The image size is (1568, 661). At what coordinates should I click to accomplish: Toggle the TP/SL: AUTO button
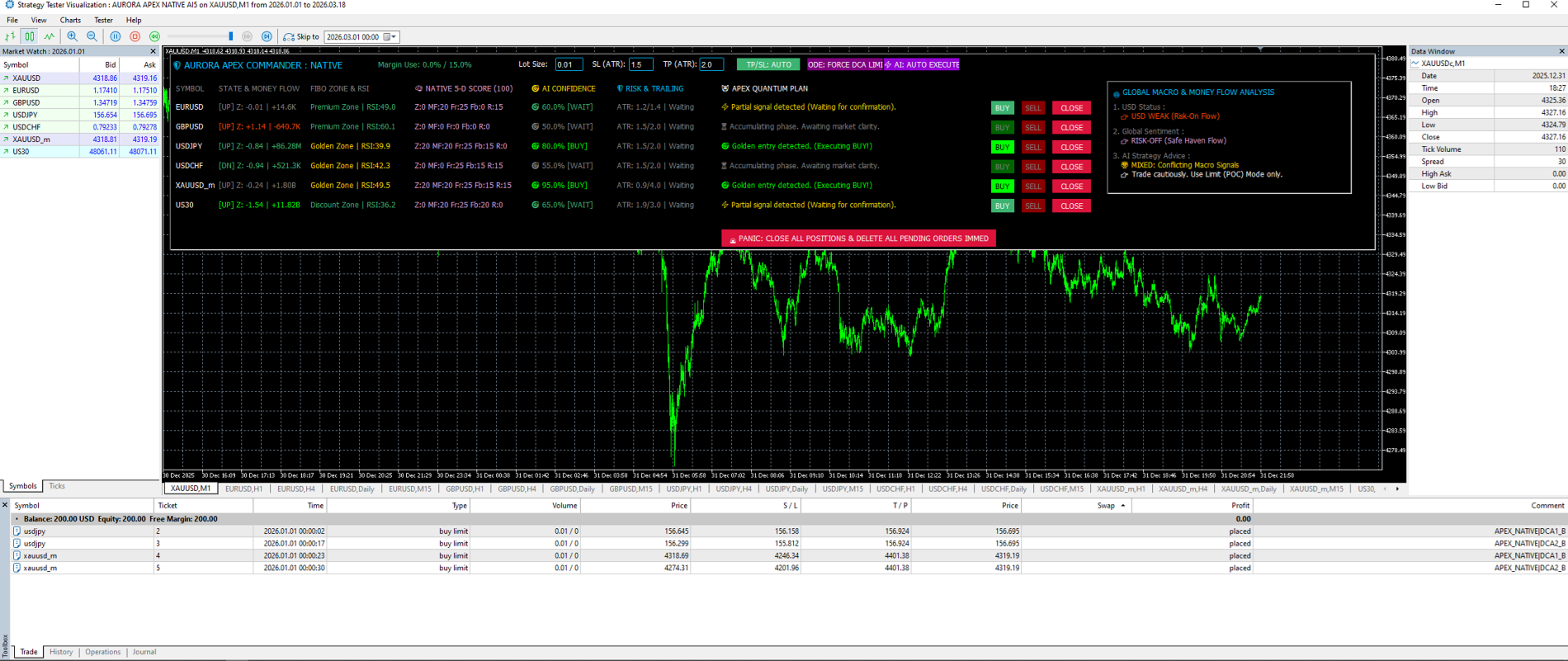768,64
